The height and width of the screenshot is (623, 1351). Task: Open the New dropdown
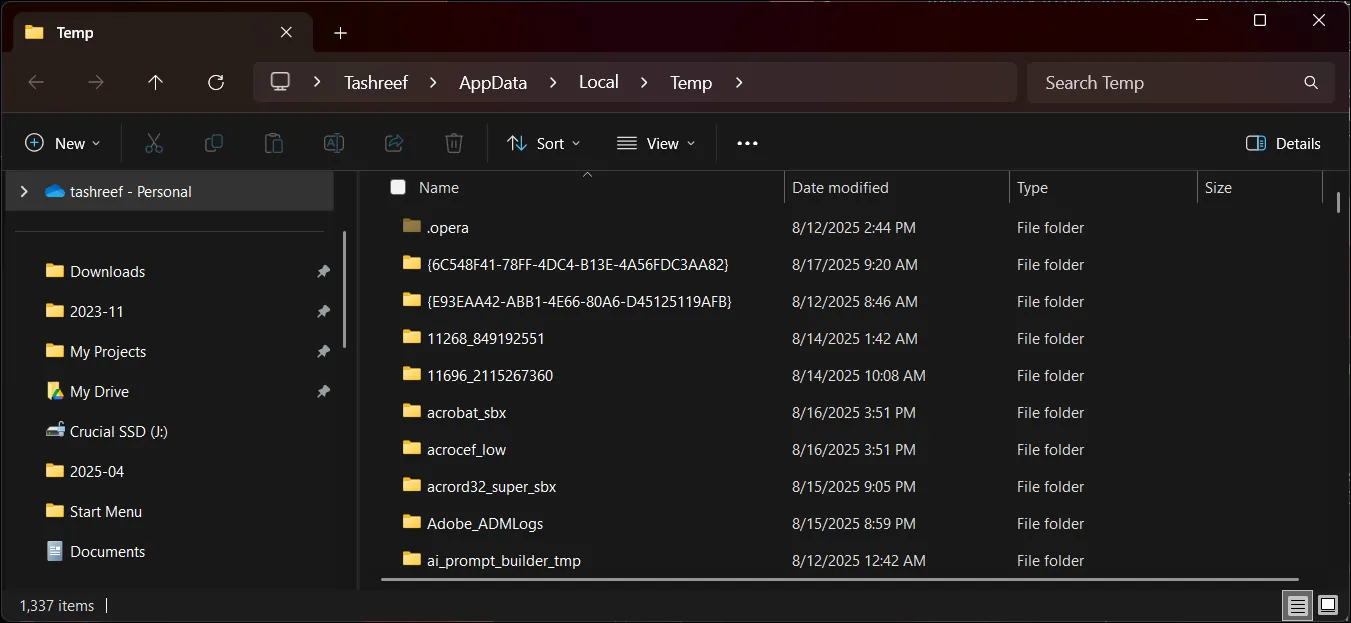click(x=63, y=143)
